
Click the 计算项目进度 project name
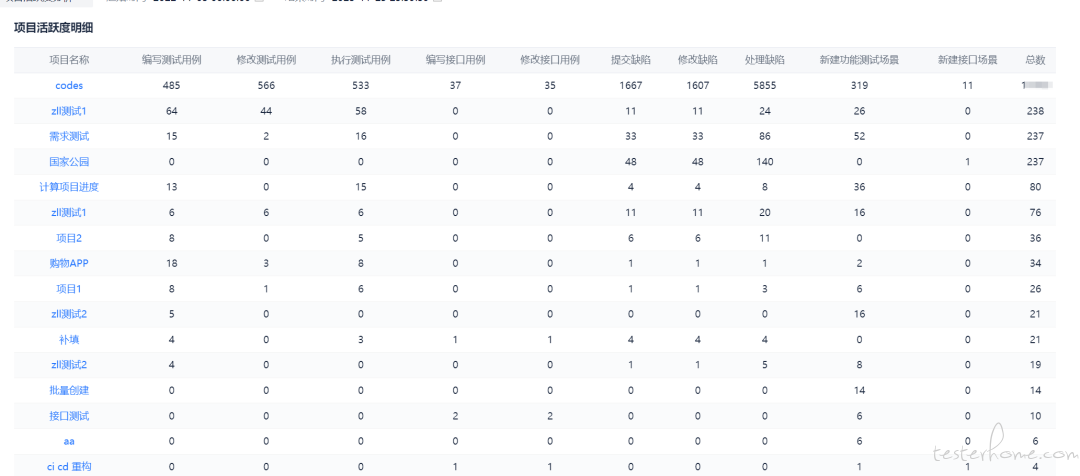(69, 187)
